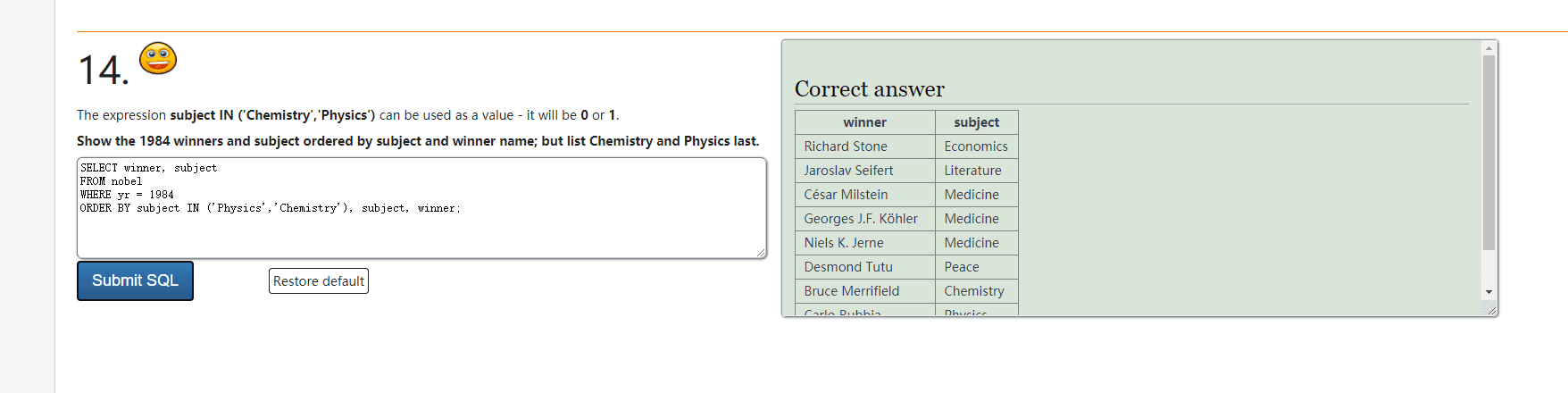Click the Submit SQL button

click(135, 280)
